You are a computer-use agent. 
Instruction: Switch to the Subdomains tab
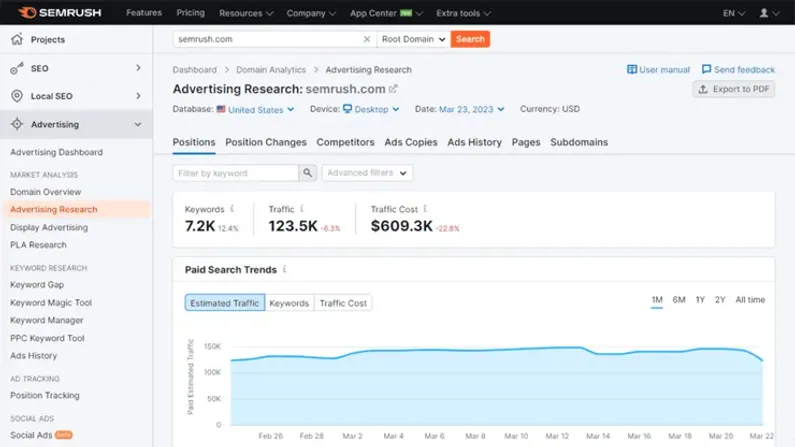[579, 142]
